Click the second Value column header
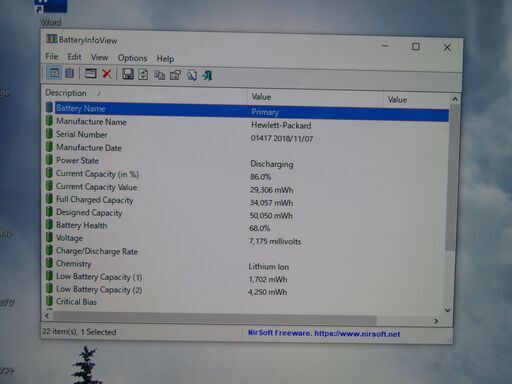512x384 pixels. pyautogui.click(x=416, y=100)
